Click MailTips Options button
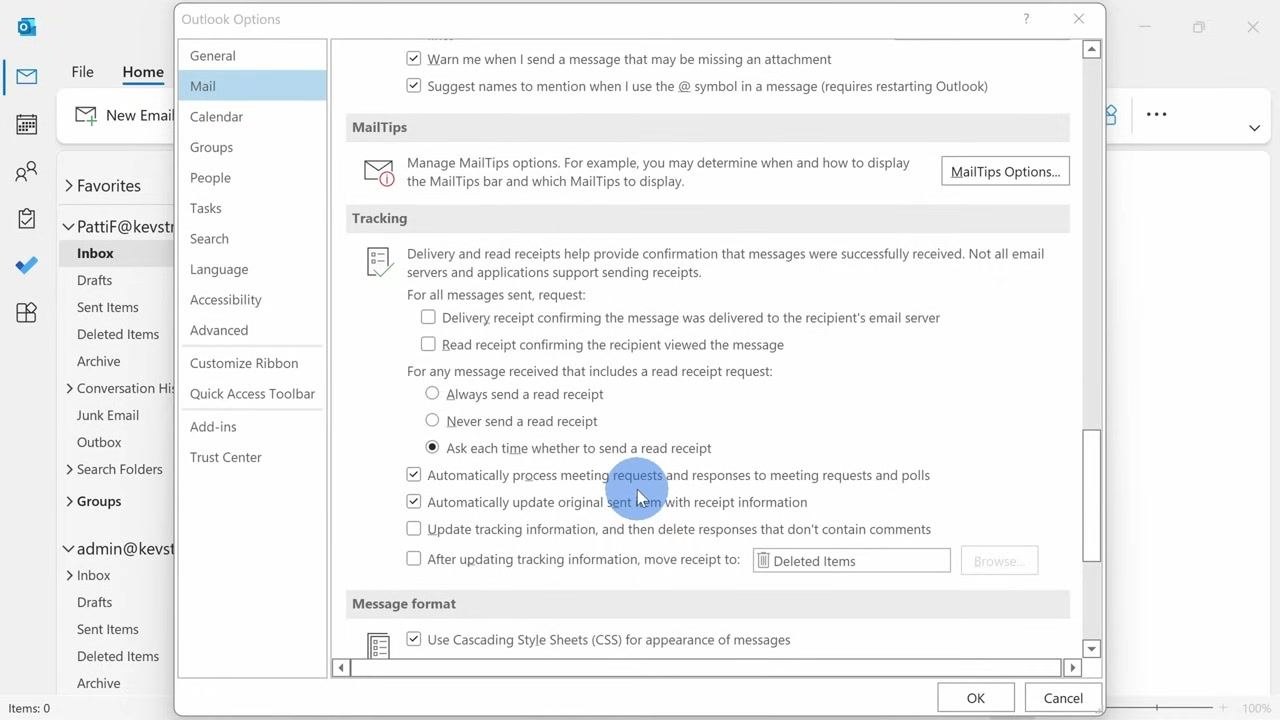 [x=1005, y=171]
